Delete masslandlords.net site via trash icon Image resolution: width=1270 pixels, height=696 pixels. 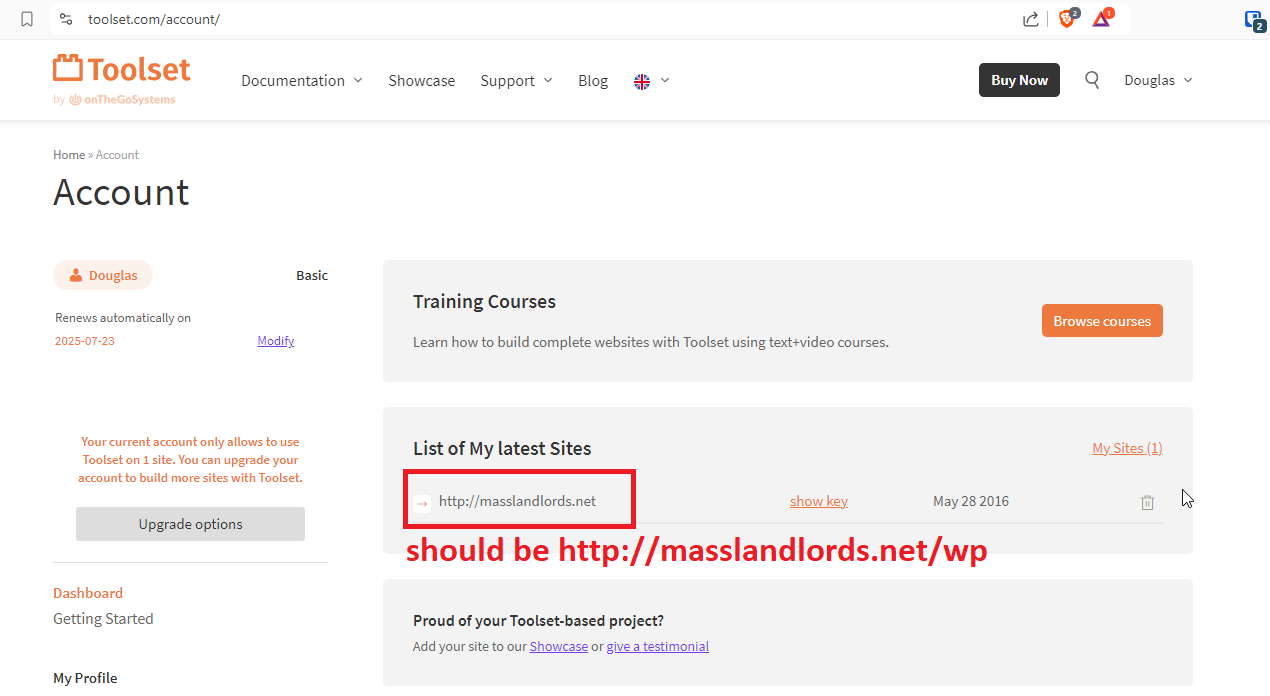1147,502
